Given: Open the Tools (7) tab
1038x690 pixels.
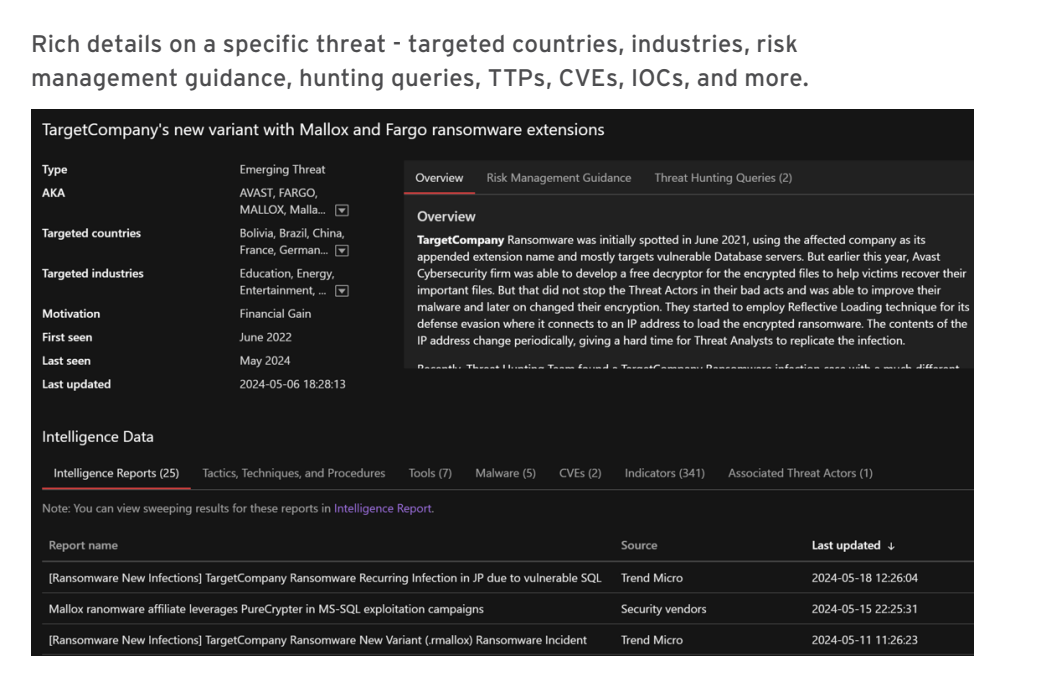Looking at the screenshot, I should (x=430, y=473).
